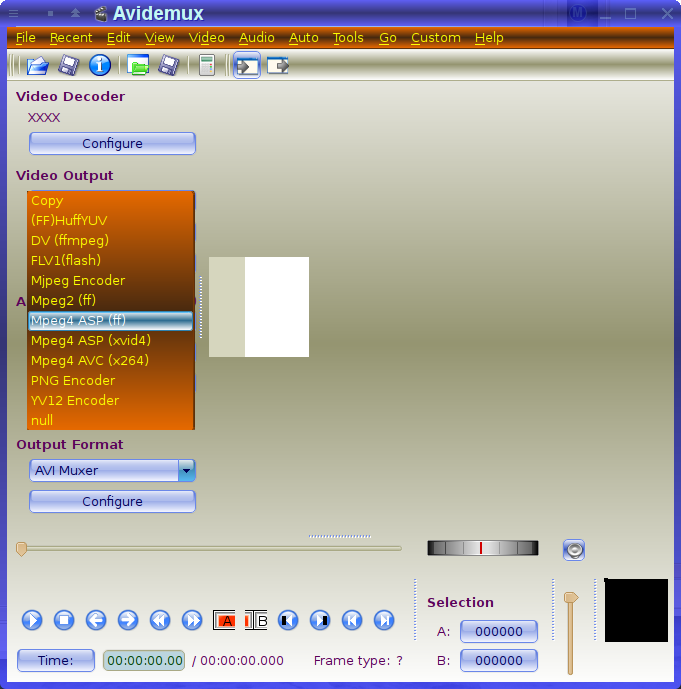The height and width of the screenshot is (689, 681).
Task: Open the Auto menu
Action: (304, 38)
